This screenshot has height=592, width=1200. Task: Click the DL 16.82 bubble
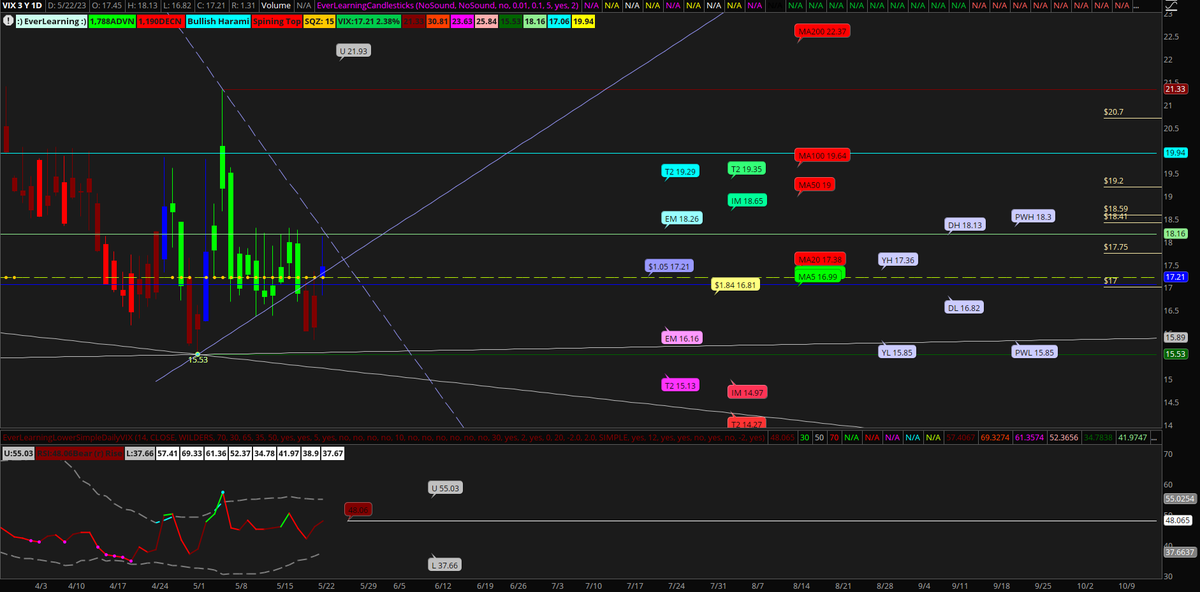tap(965, 307)
